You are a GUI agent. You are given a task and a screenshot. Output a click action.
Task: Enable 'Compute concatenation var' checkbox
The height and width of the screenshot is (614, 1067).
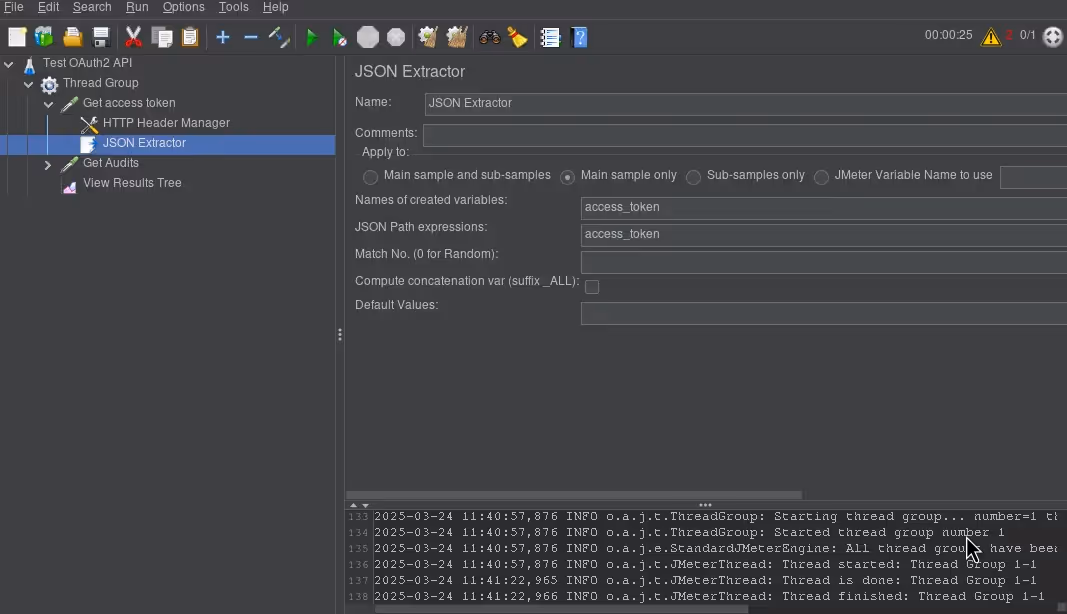tap(592, 287)
